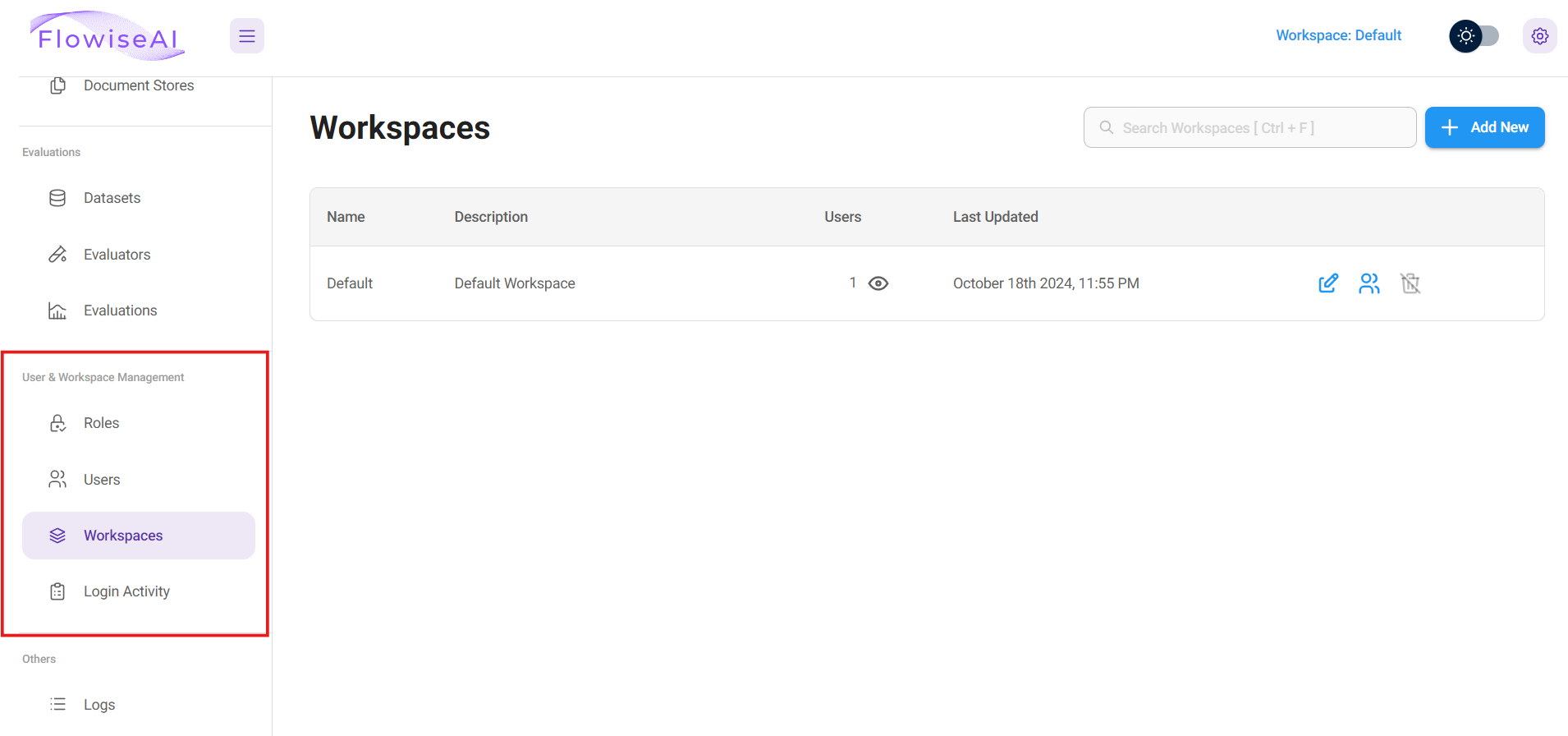Click the Evaluators pencil icon in sidebar

(x=57, y=255)
